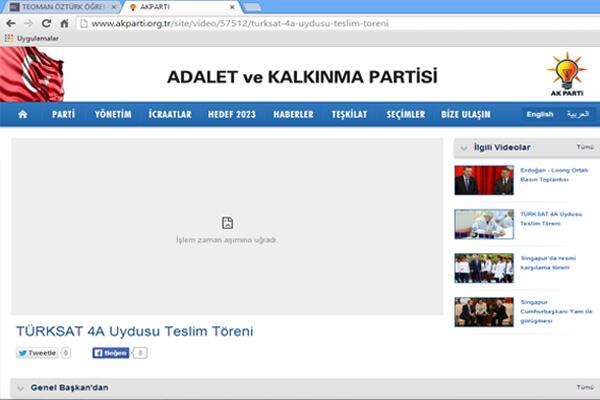Open the BİZE ULAŞIN menu
The height and width of the screenshot is (400, 600).
[x=466, y=114]
